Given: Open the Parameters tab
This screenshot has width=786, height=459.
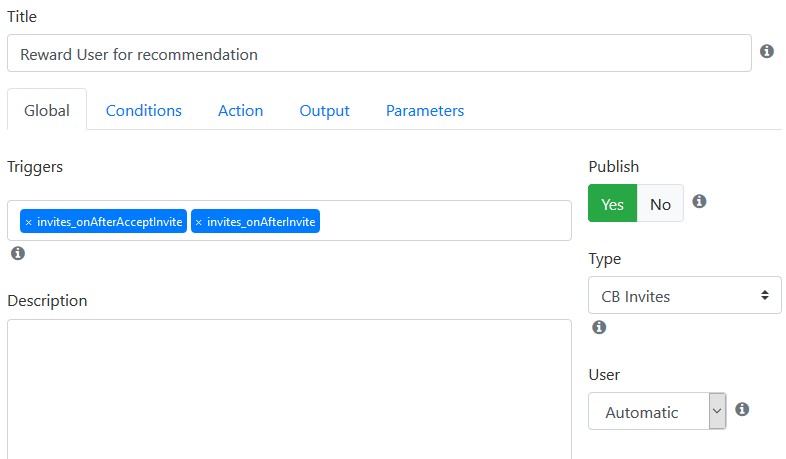Looking at the screenshot, I should [x=425, y=110].
